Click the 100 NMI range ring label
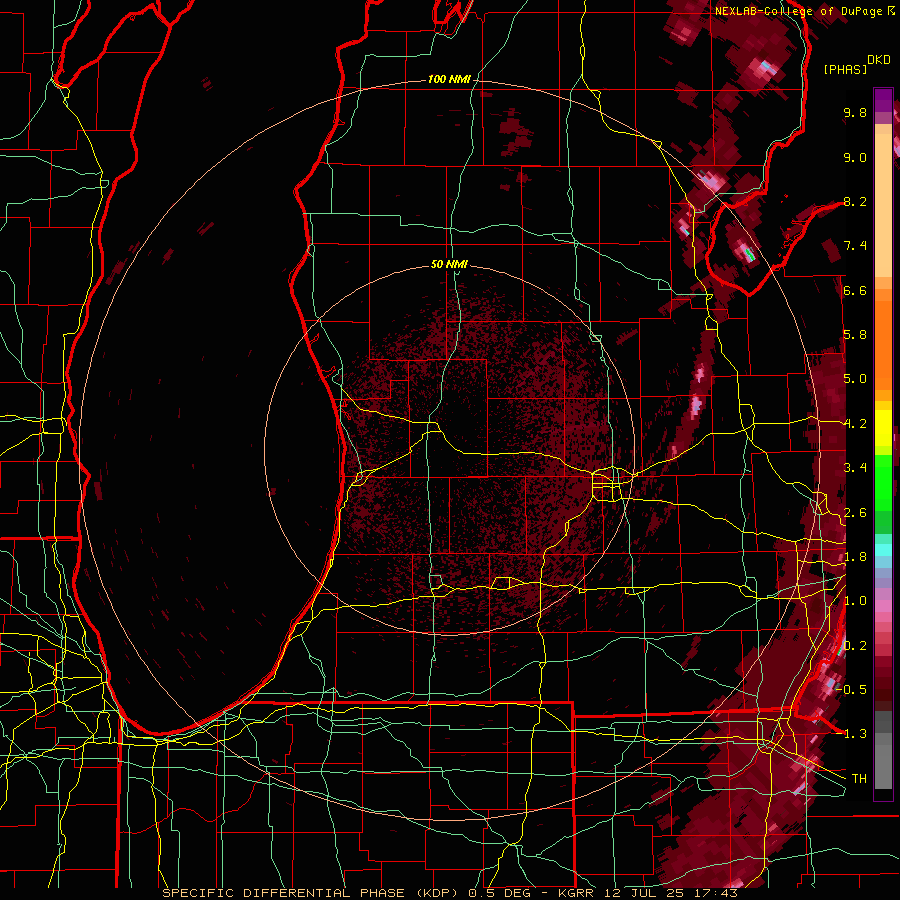Viewport: 900px width, 900px height. pyautogui.click(x=449, y=79)
